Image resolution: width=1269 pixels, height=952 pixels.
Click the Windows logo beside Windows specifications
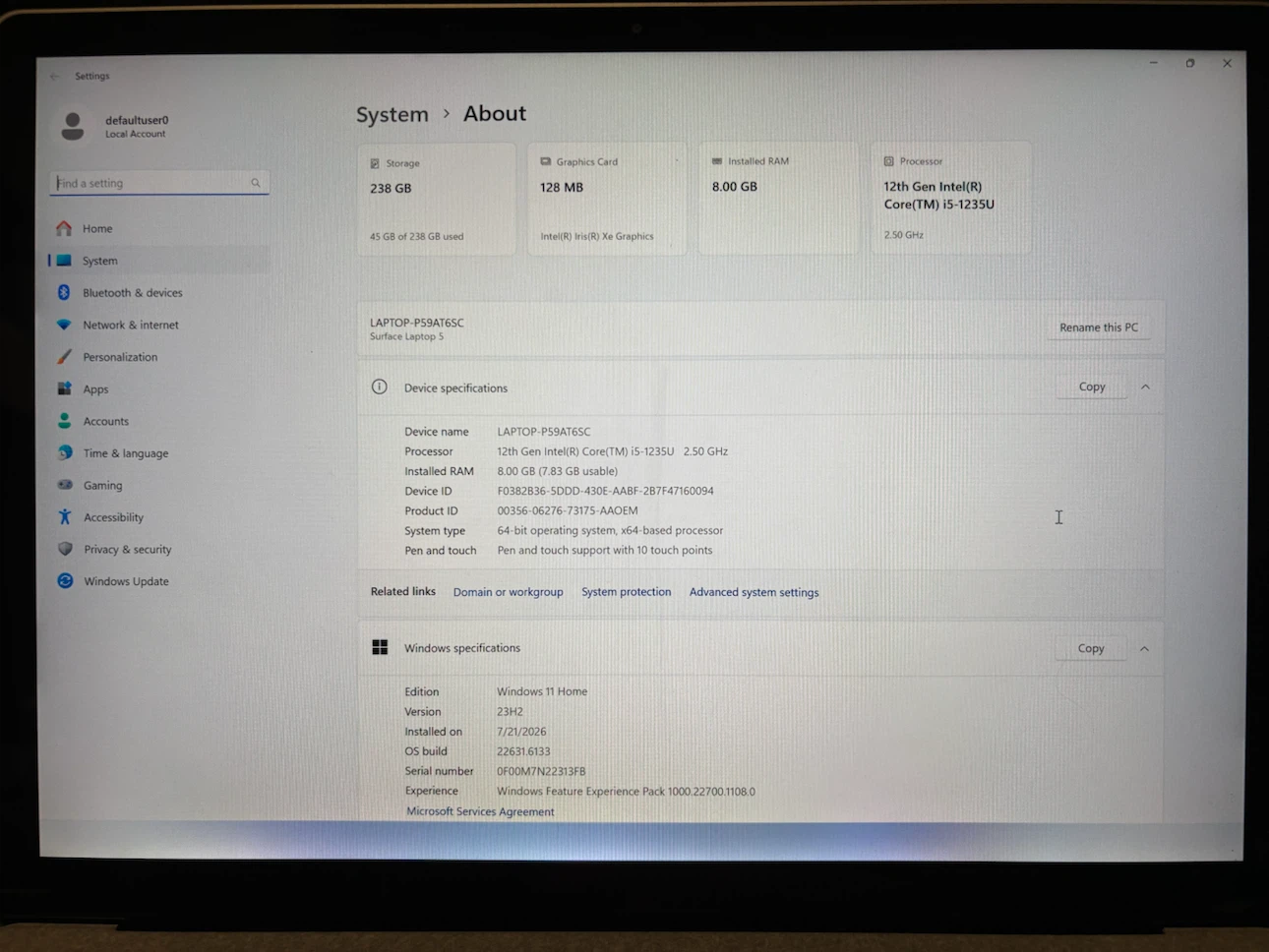click(x=380, y=647)
